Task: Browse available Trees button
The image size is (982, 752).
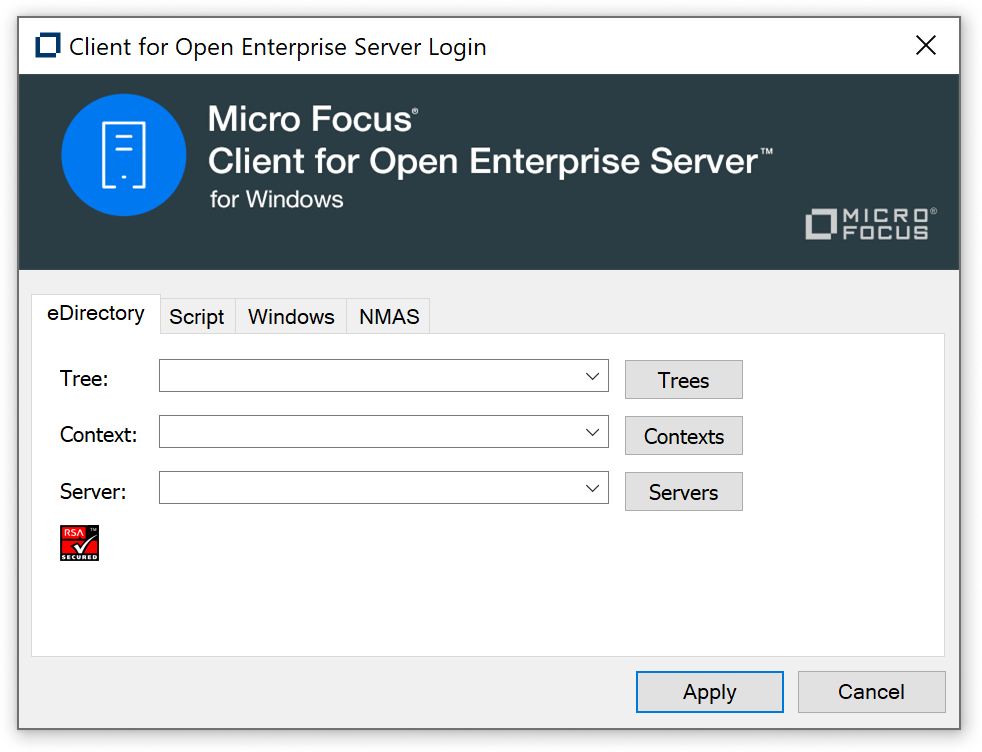Action: (x=684, y=379)
